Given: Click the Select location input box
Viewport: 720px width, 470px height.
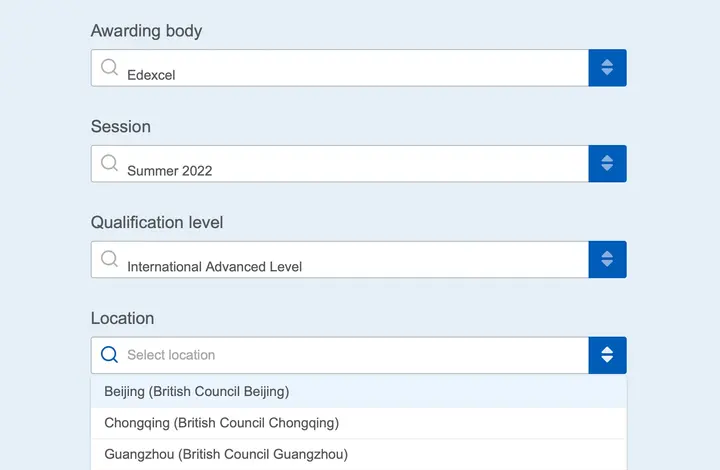Looking at the screenshot, I should click(340, 355).
